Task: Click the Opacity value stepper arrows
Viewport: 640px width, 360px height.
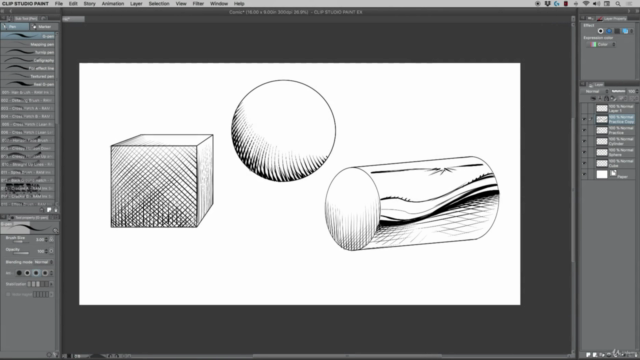Action: pyautogui.click(x=47, y=251)
